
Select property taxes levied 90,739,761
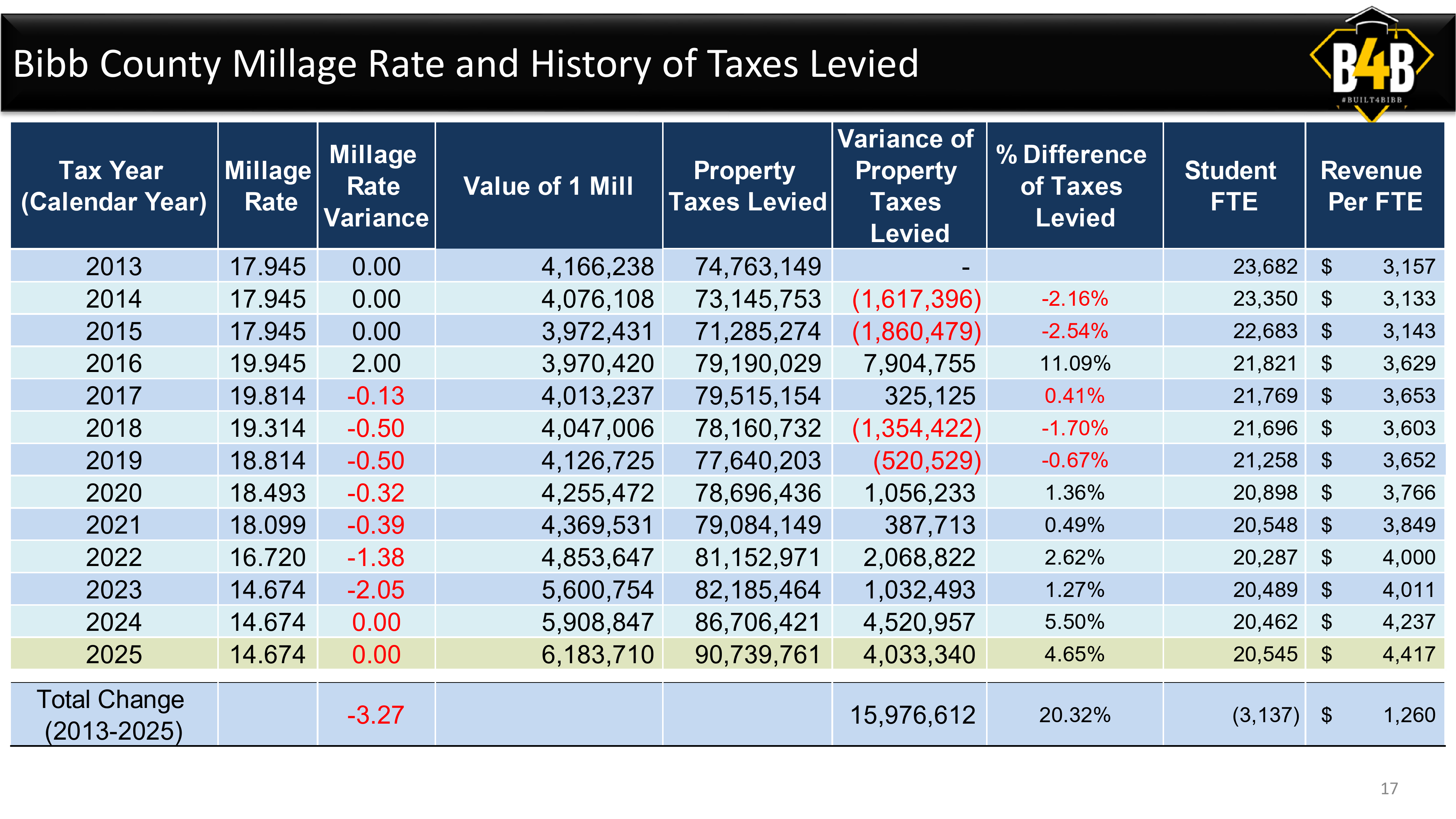coord(757,654)
